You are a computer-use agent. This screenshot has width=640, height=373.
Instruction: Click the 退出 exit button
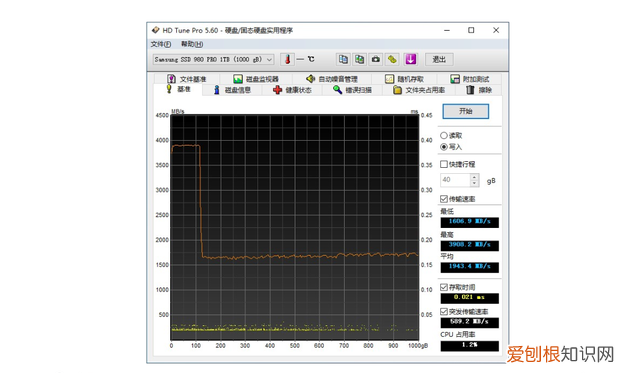(439, 60)
